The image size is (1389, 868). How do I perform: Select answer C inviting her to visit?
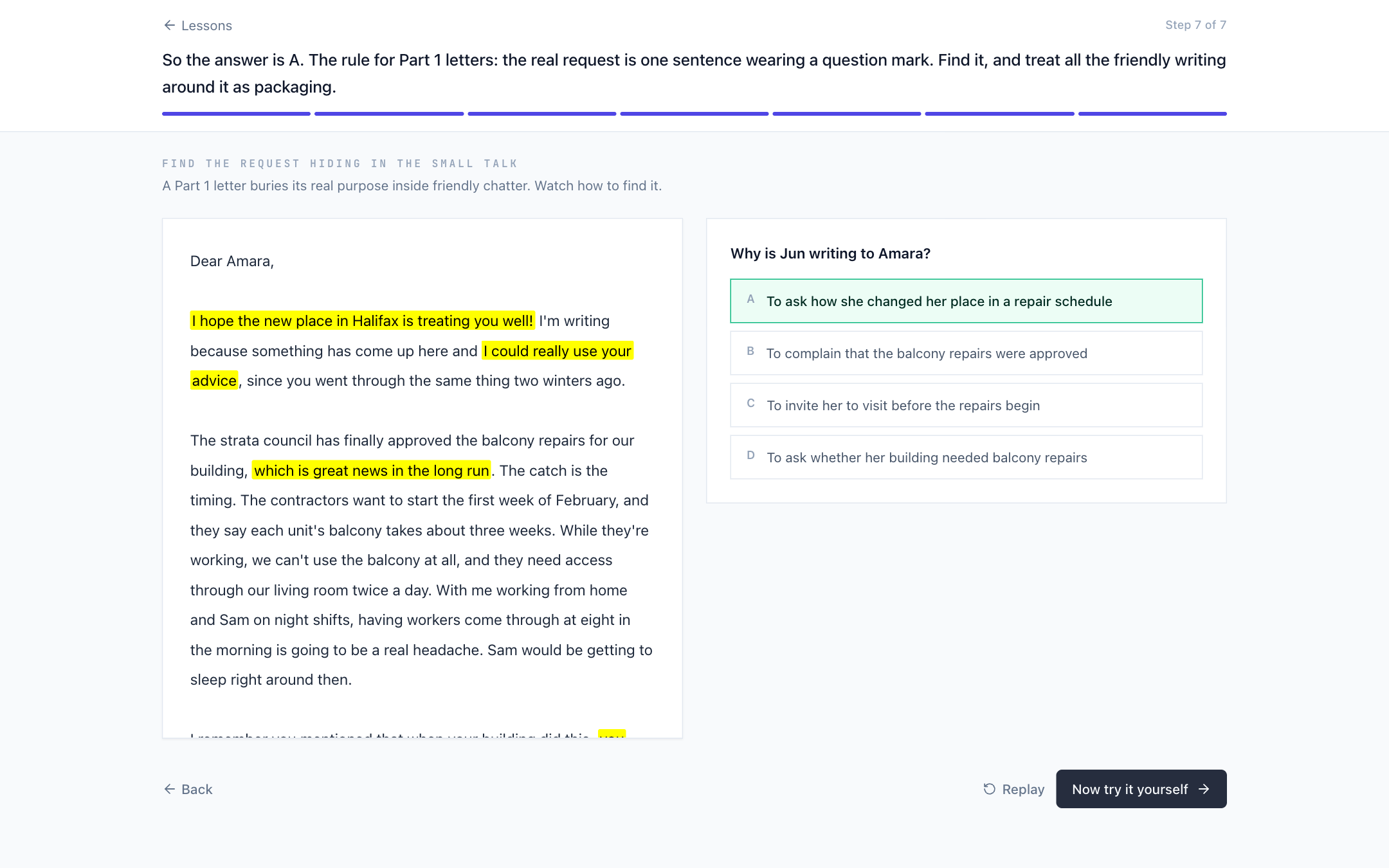click(966, 405)
